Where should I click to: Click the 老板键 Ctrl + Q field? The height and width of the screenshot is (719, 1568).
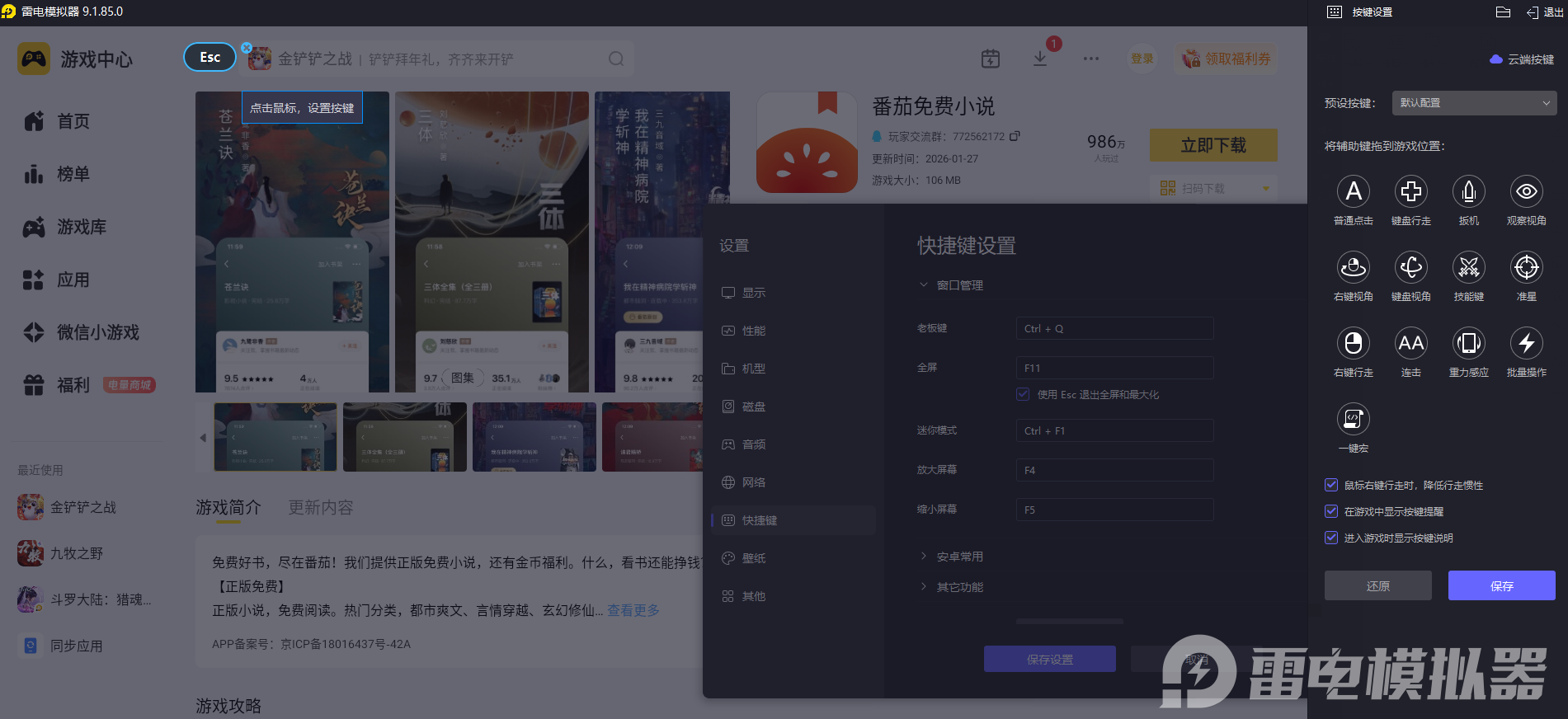(1114, 328)
